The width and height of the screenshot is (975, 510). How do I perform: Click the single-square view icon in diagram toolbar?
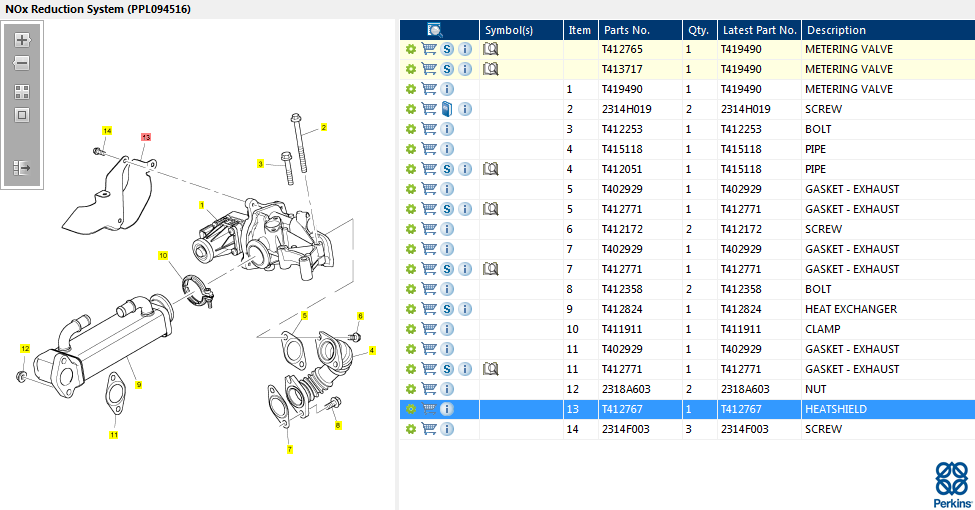click(22, 115)
